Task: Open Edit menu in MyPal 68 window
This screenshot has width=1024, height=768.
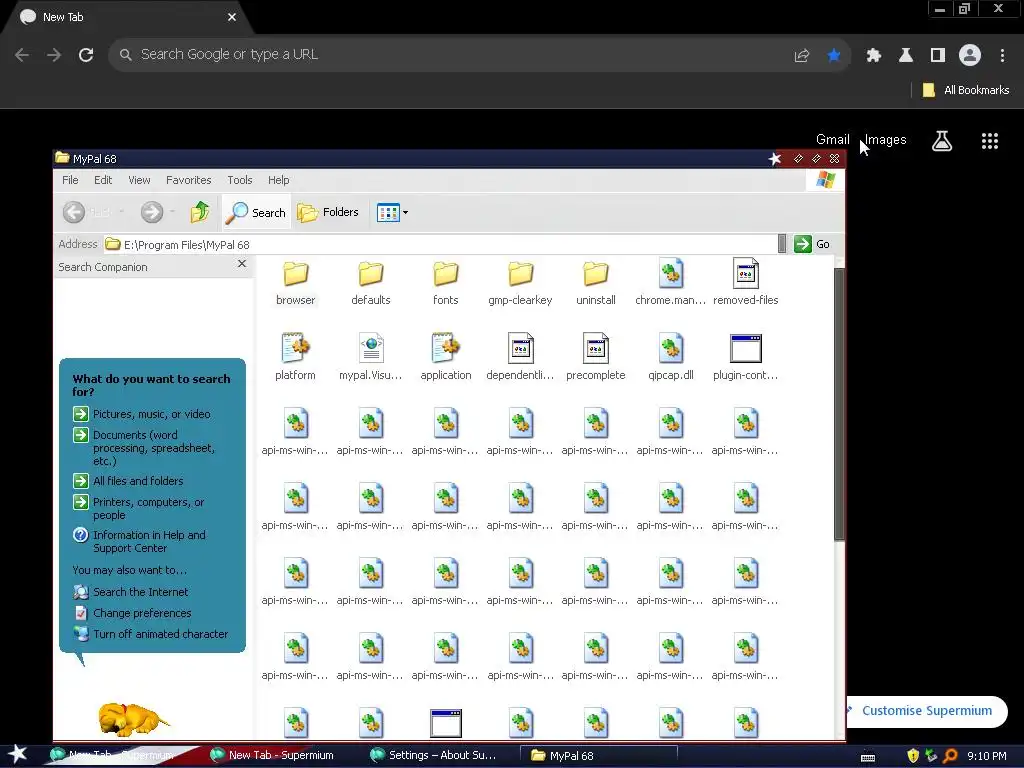Action: click(103, 180)
